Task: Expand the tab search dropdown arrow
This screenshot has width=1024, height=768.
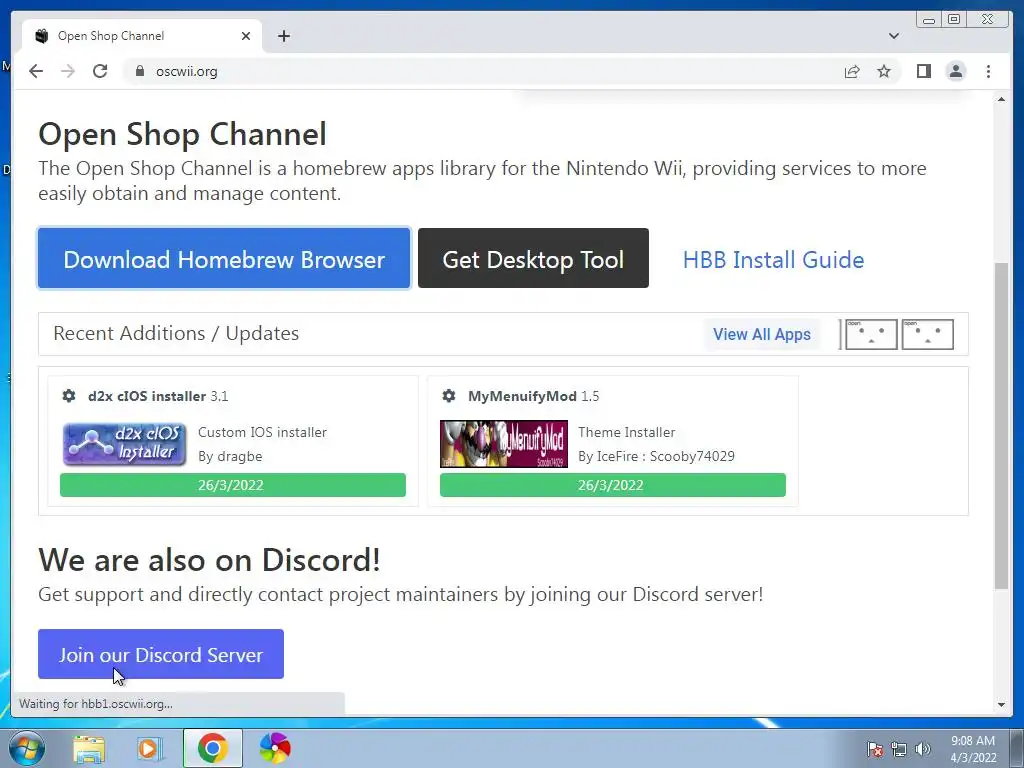Action: click(x=893, y=36)
